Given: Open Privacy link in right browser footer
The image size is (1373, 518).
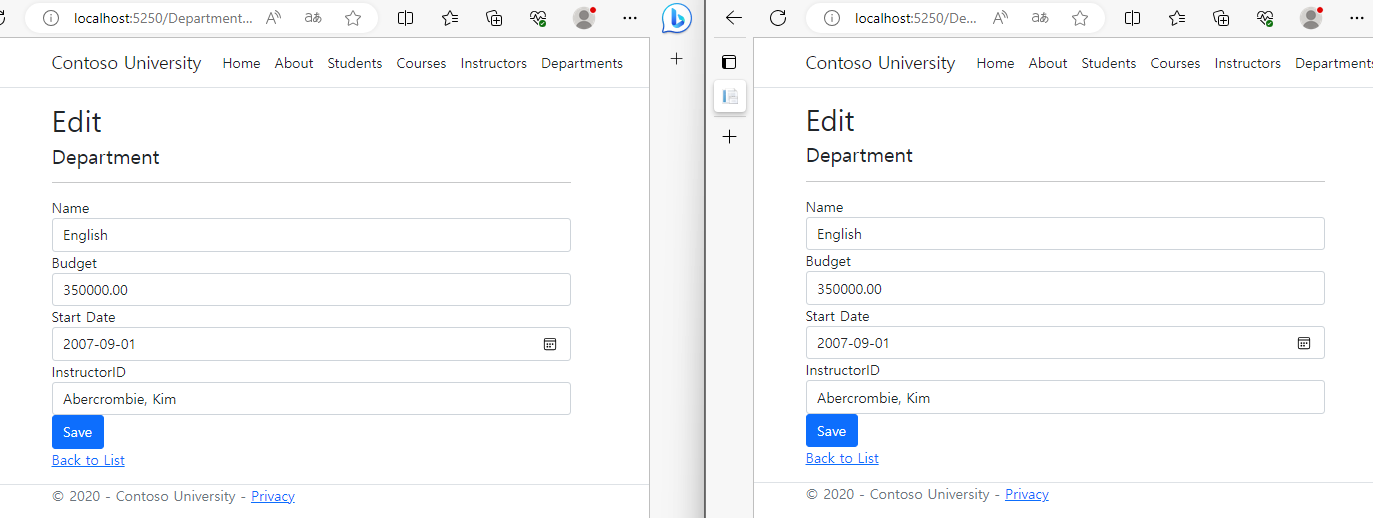Looking at the screenshot, I should pyautogui.click(x=1027, y=494).
